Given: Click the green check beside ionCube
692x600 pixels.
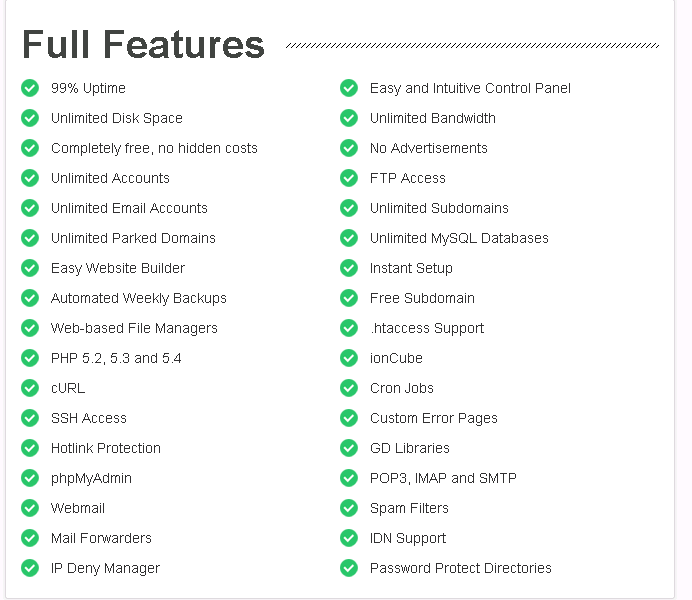Looking at the screenshot, I should (349, 358).
